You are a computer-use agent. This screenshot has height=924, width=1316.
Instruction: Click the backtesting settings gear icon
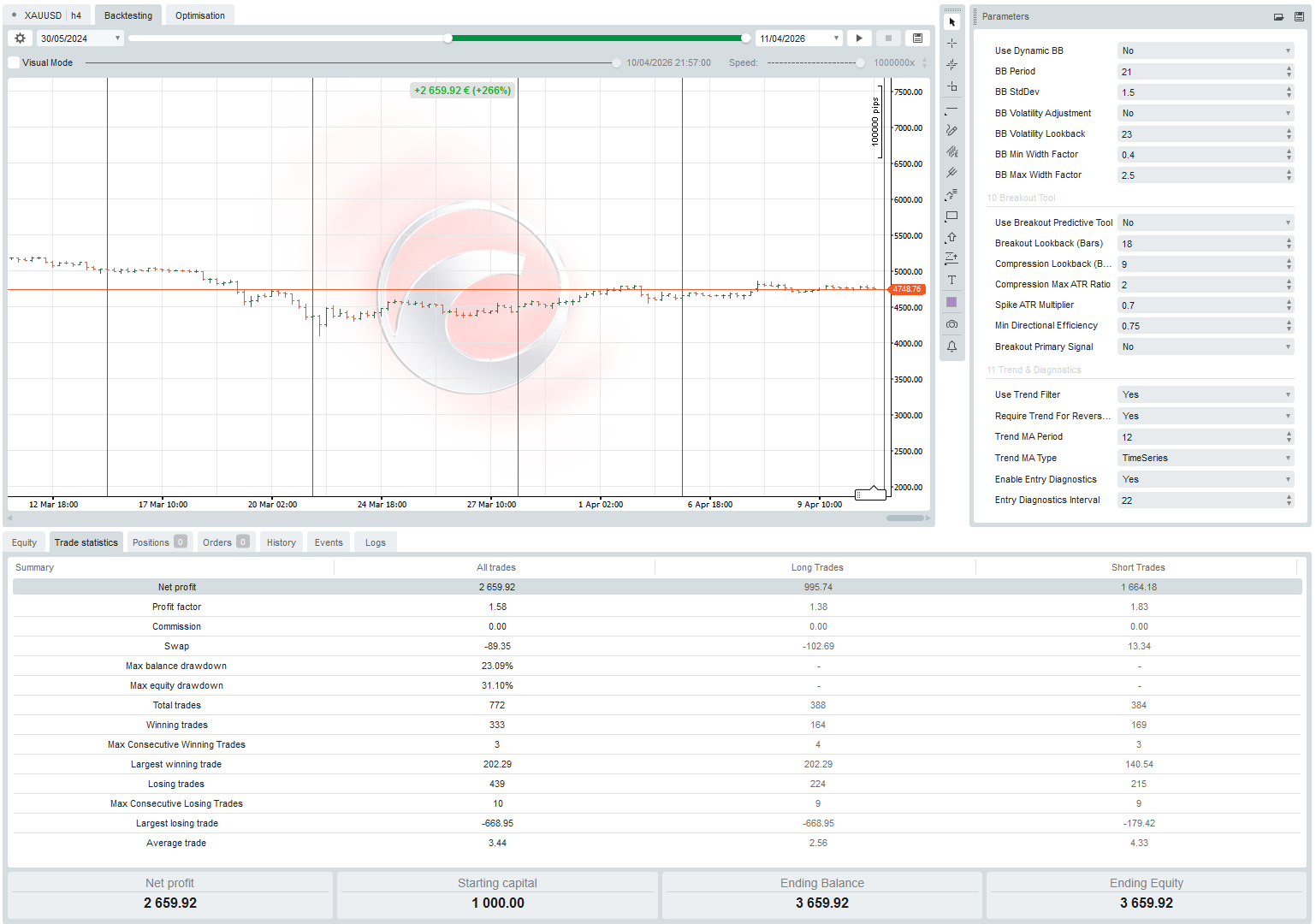tap(19, 38)
